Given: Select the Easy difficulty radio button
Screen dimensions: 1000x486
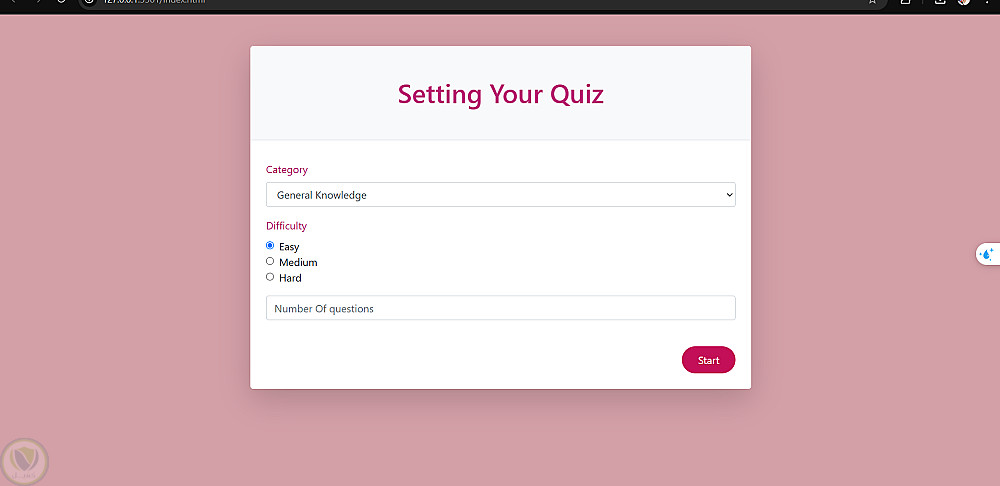Looking at the screenshot, I should [x=270, y=246].
